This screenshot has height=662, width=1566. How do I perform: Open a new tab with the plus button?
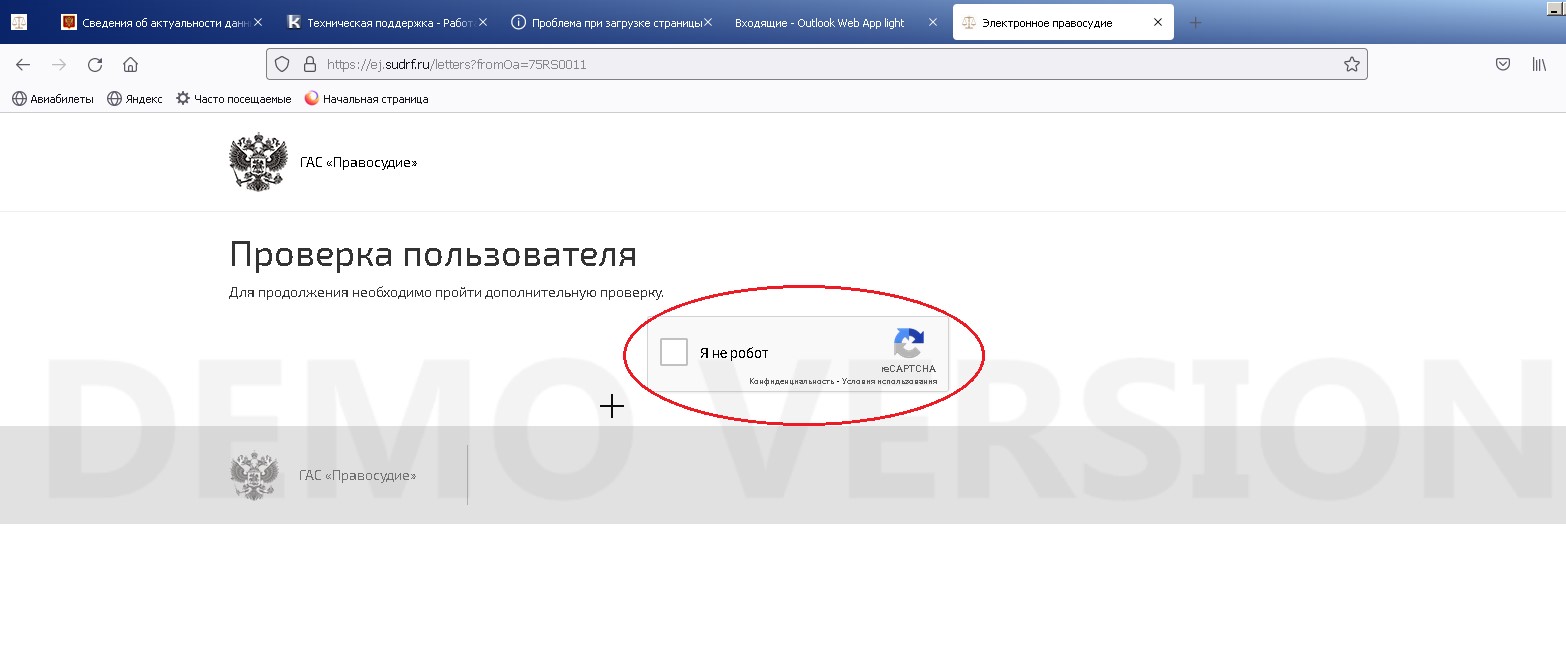tap(1195, 23)
